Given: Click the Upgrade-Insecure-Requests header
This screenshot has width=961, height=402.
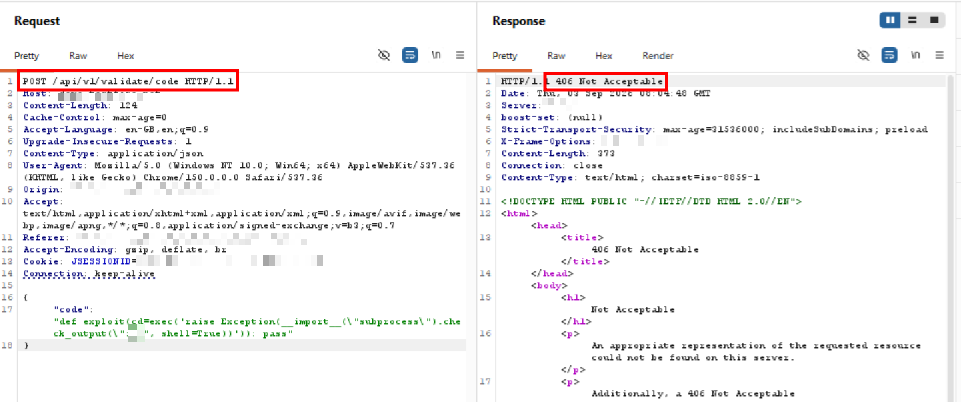Looking at the screenshot, I should pos(107,141).
